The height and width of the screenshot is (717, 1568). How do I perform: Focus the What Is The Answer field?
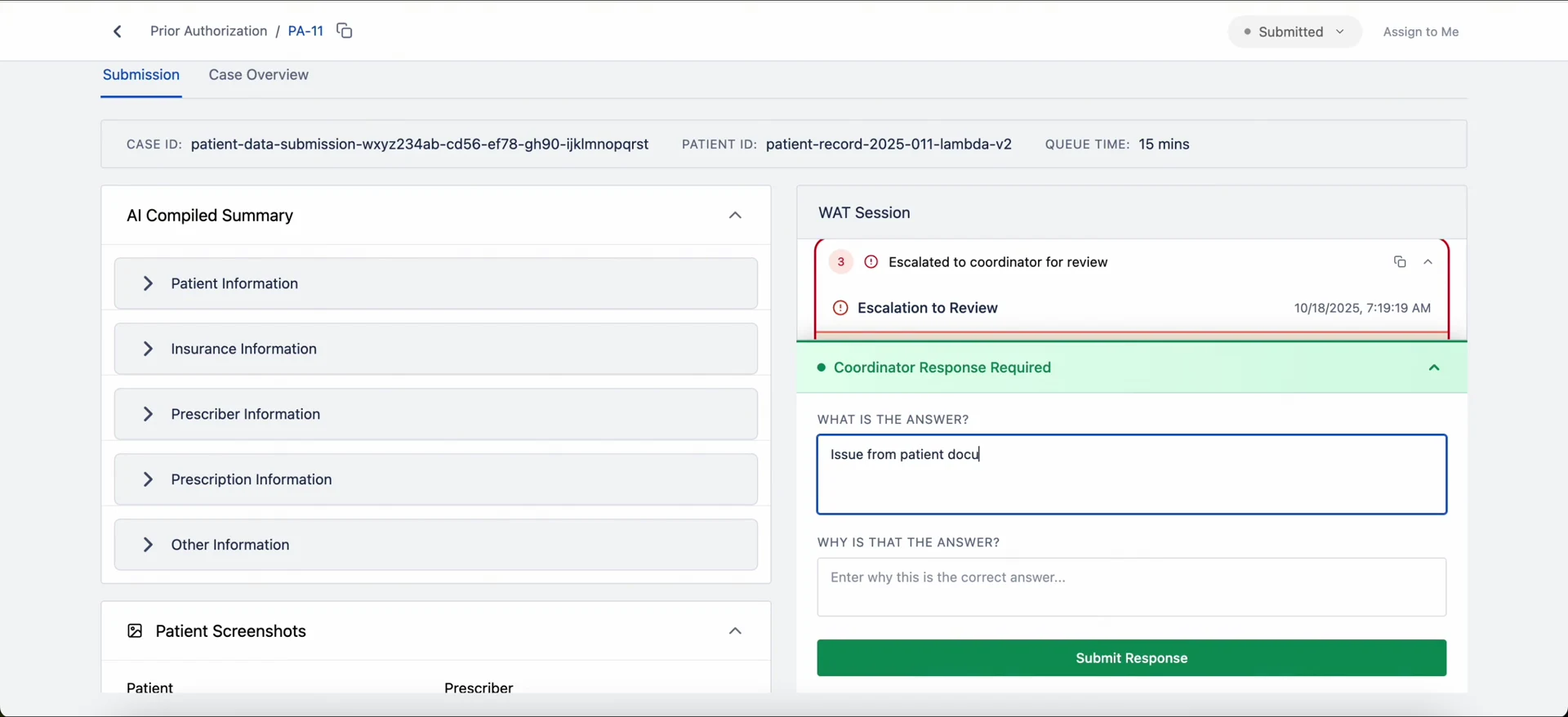[1131, 474]
